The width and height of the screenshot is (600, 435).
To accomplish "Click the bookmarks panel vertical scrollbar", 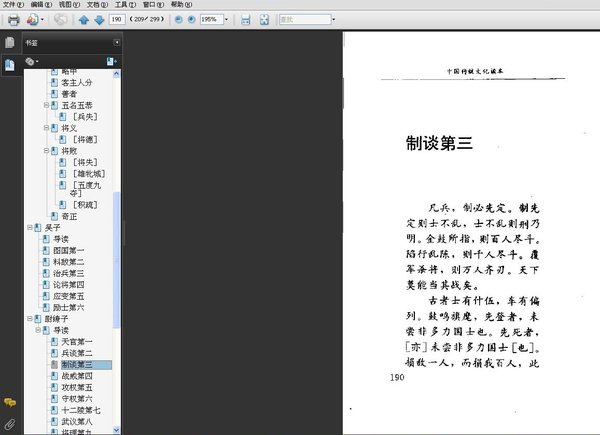I will point(117,260).
